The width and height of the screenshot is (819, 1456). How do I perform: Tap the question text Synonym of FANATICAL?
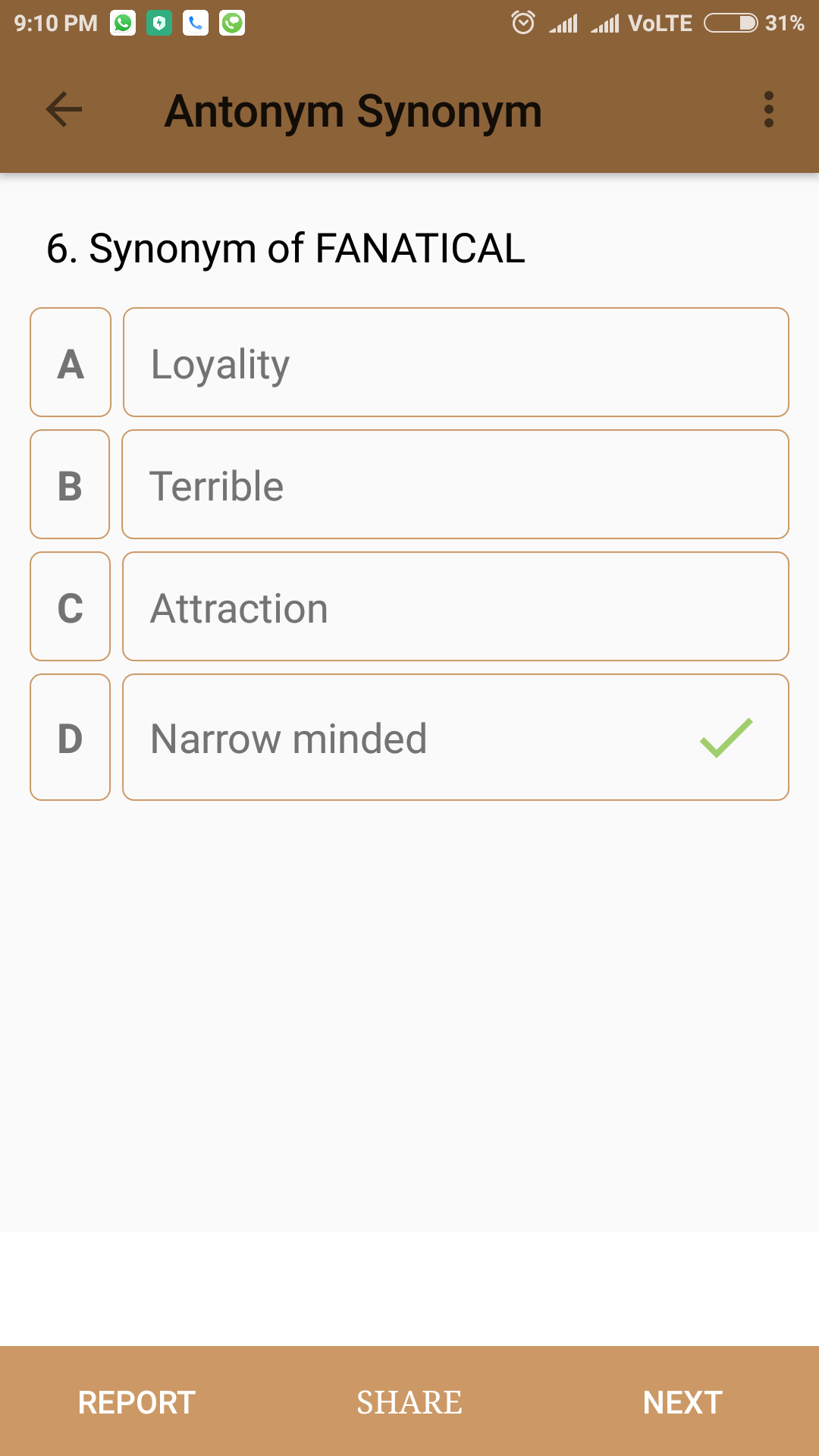pos(286,249)
